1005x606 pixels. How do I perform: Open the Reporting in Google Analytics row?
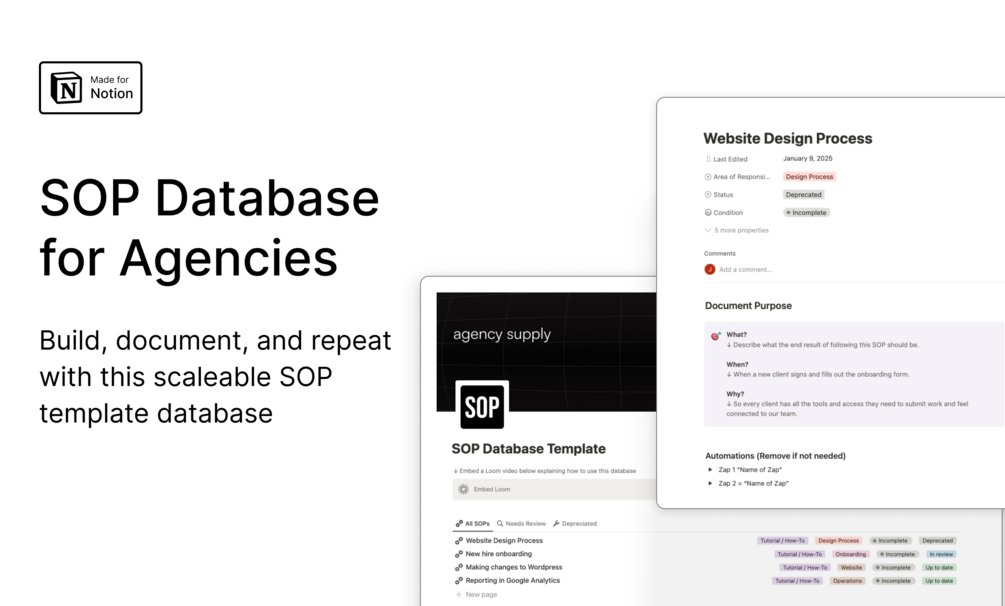[513, 581]
